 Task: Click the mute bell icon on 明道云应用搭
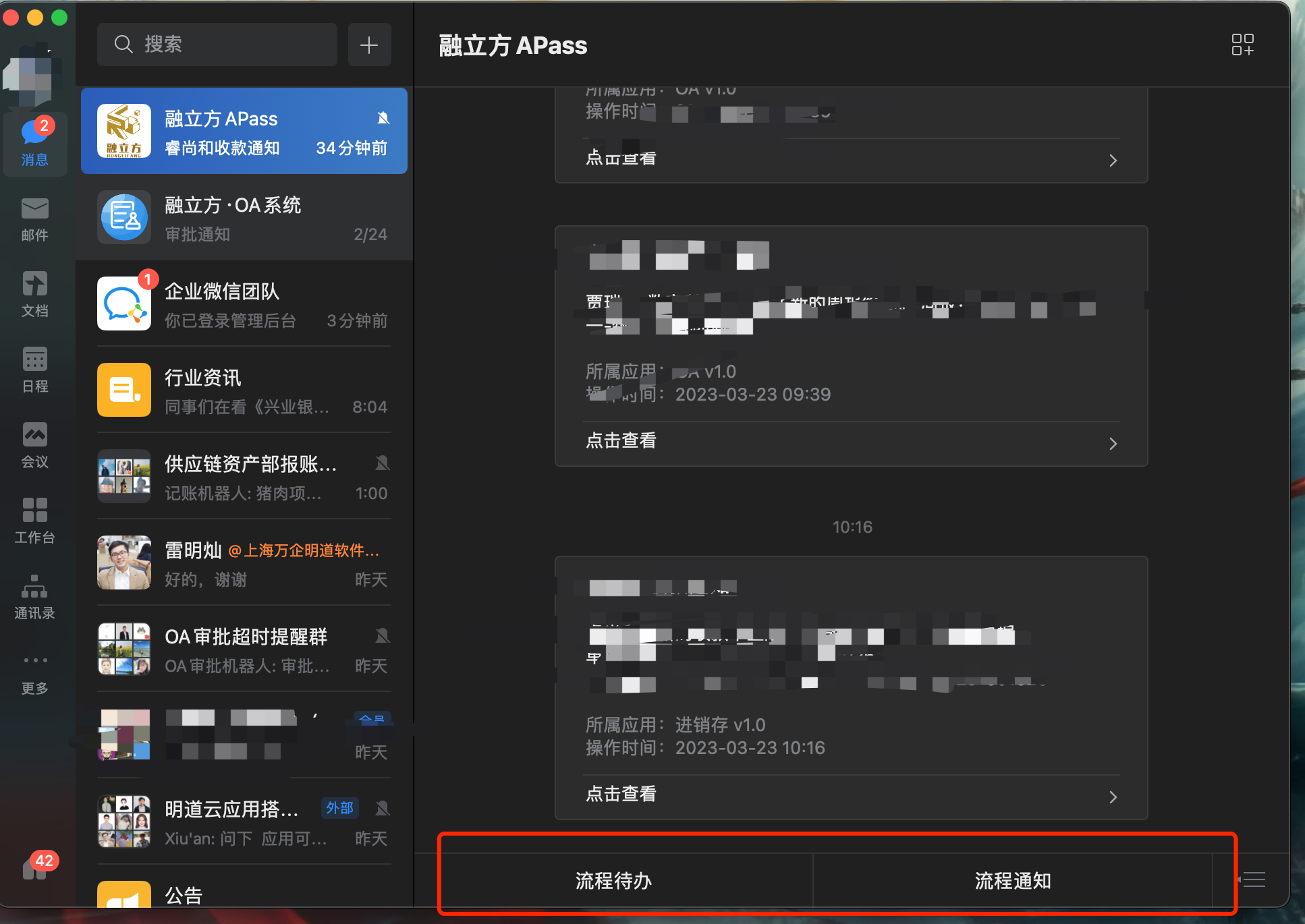click(383, 808)
